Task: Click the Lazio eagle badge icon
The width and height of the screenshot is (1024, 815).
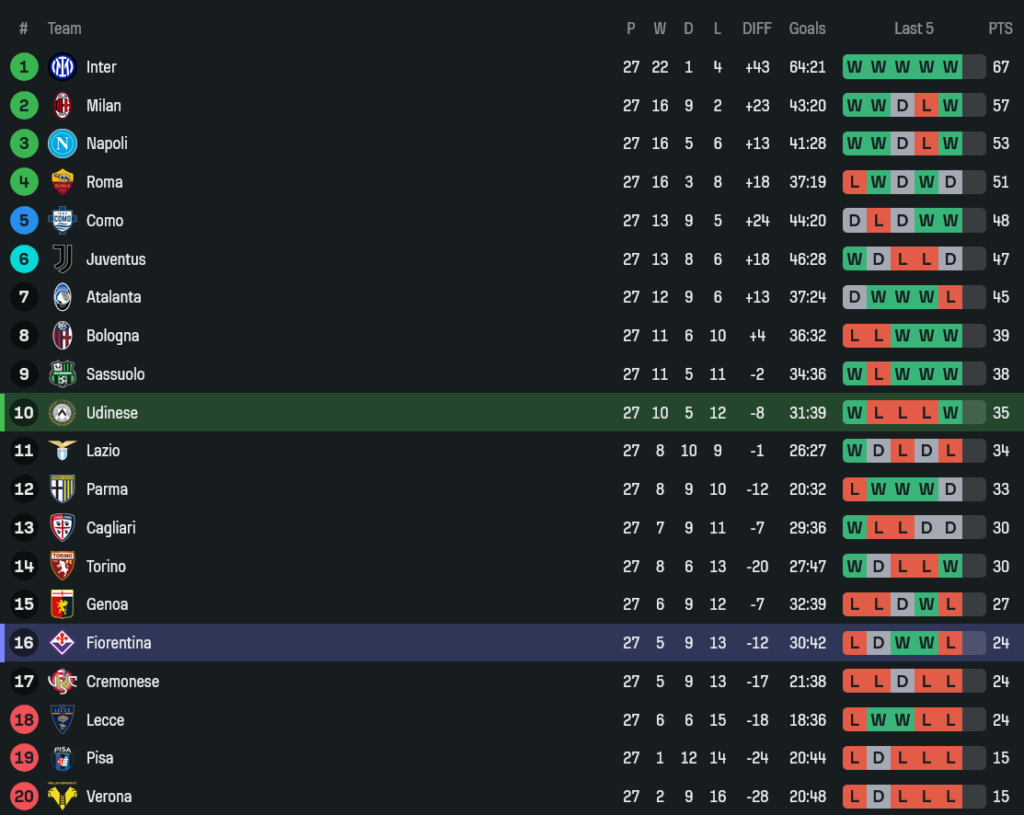Action: tap(62, 451)
